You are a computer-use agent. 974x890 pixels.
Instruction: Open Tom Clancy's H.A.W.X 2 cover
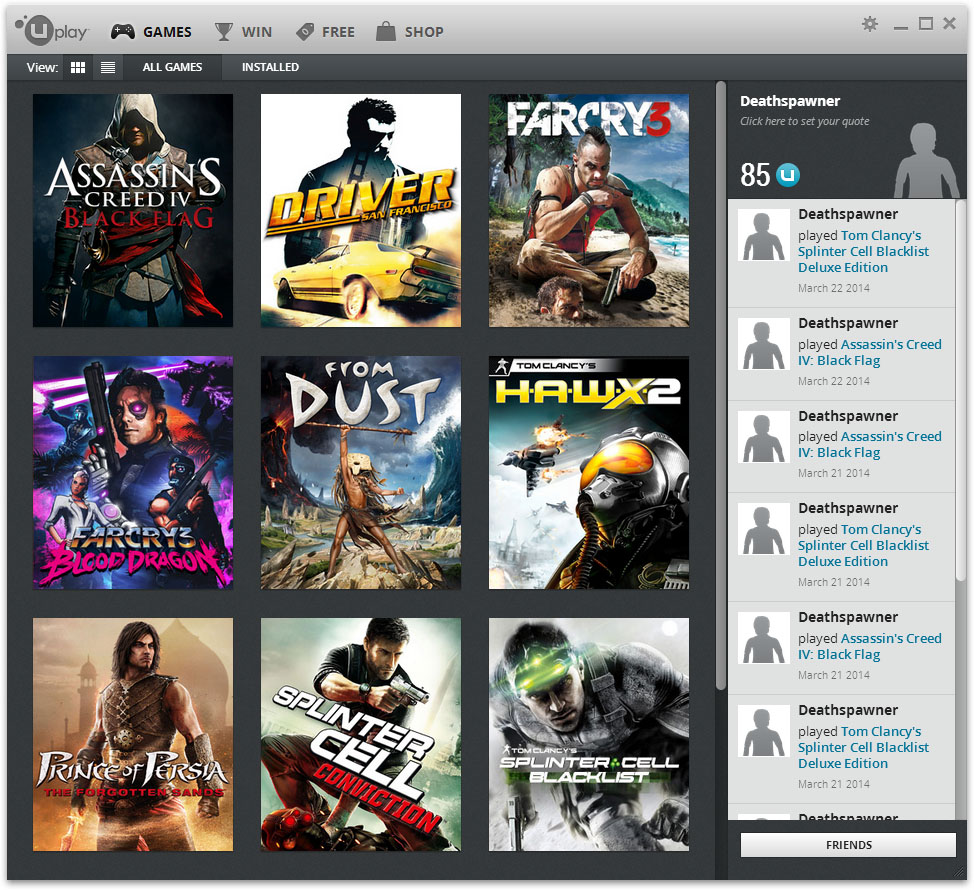tap(589, 473)
